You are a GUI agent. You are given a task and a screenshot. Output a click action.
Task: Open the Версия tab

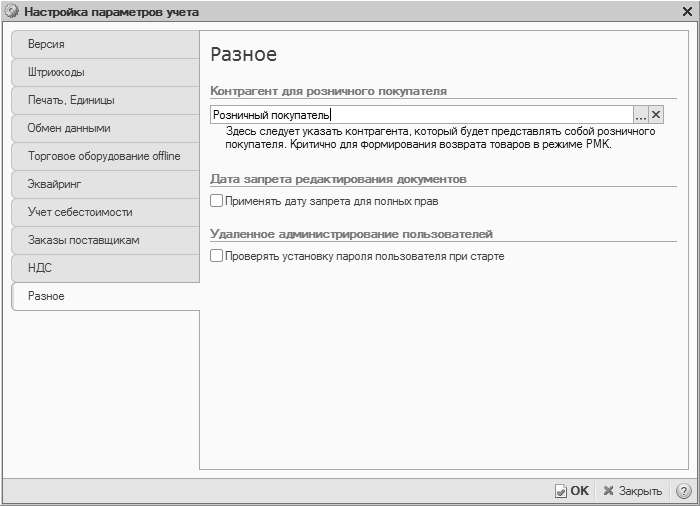[x=105, y=44]
